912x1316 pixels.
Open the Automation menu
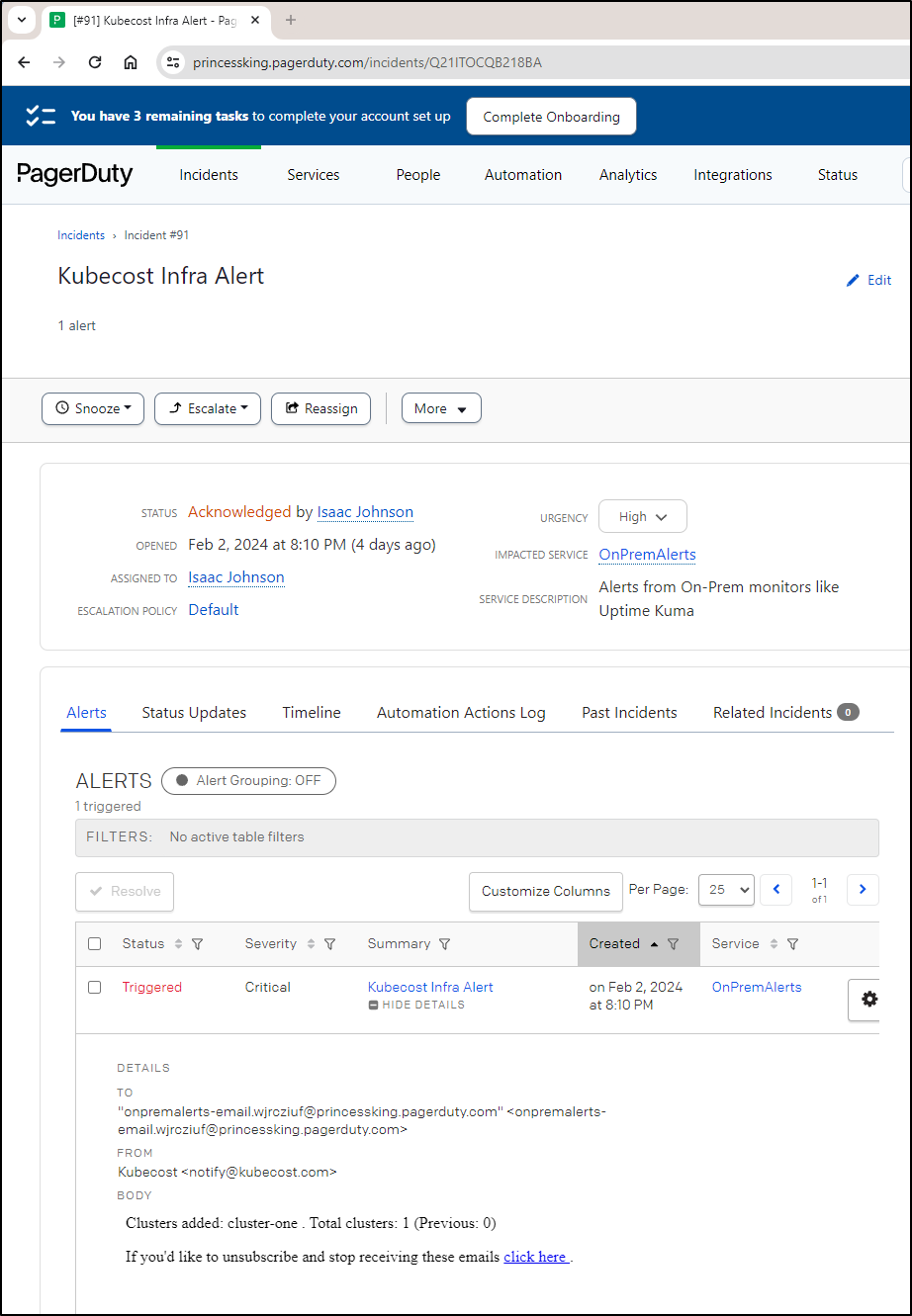click(x=523, y=175)
